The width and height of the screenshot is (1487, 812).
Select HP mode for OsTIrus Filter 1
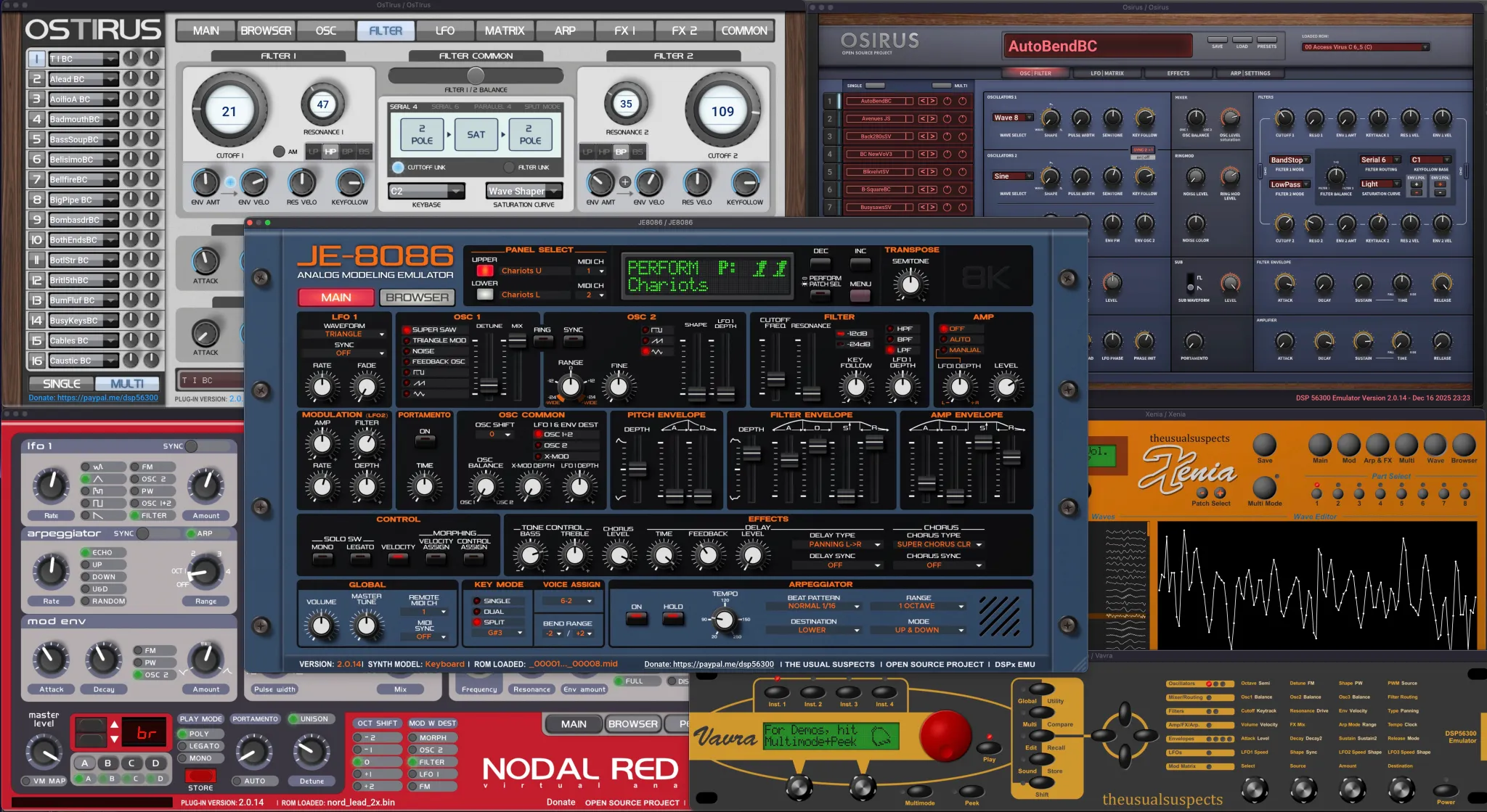pyautogui.click(x=330, y=152)
